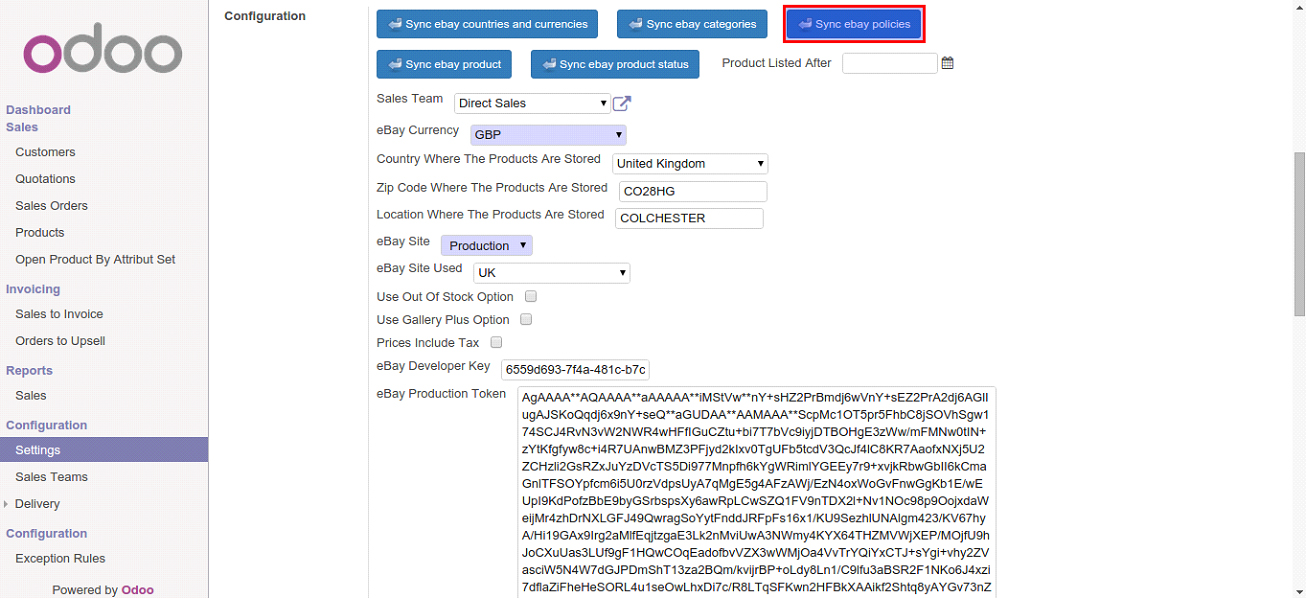
Task: Click the Configuration header above Exception Rules
Action: (47, 534)
